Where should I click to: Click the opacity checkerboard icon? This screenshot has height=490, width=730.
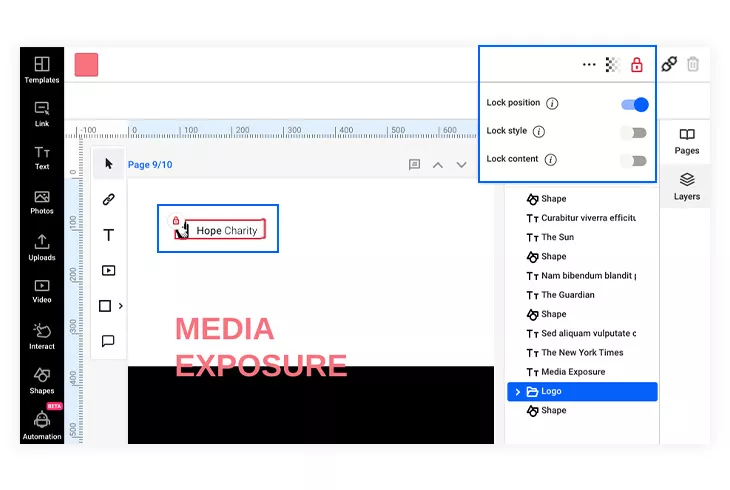coord(613,65)
